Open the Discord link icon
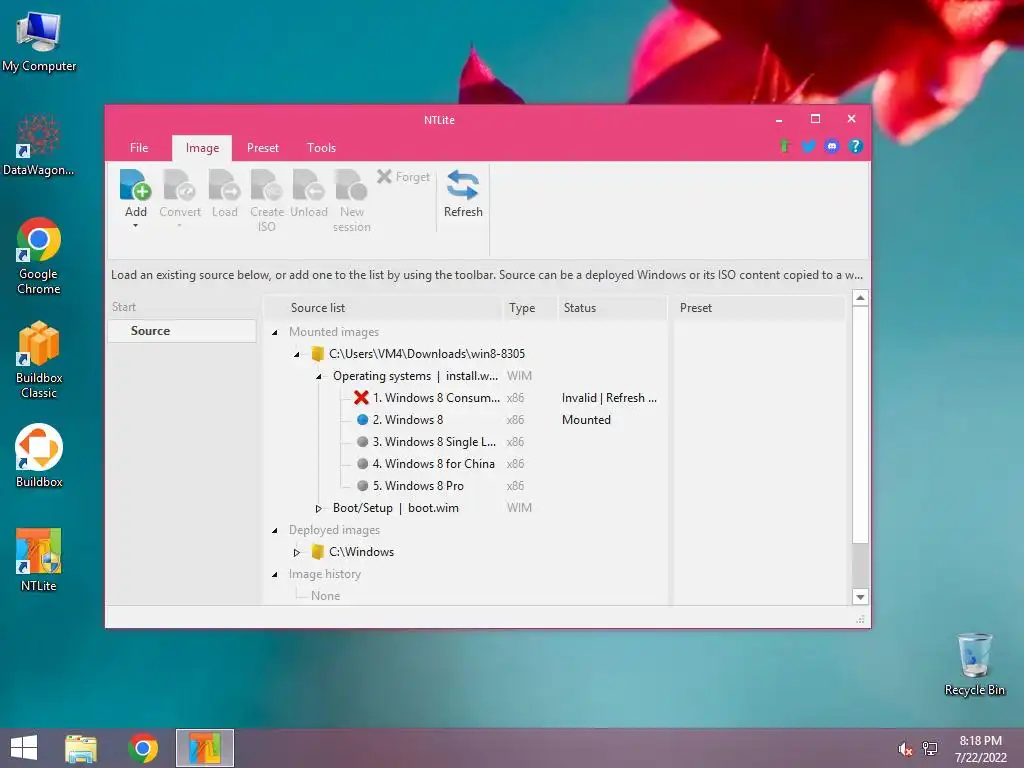The image size is (1024, 768). 831,146
